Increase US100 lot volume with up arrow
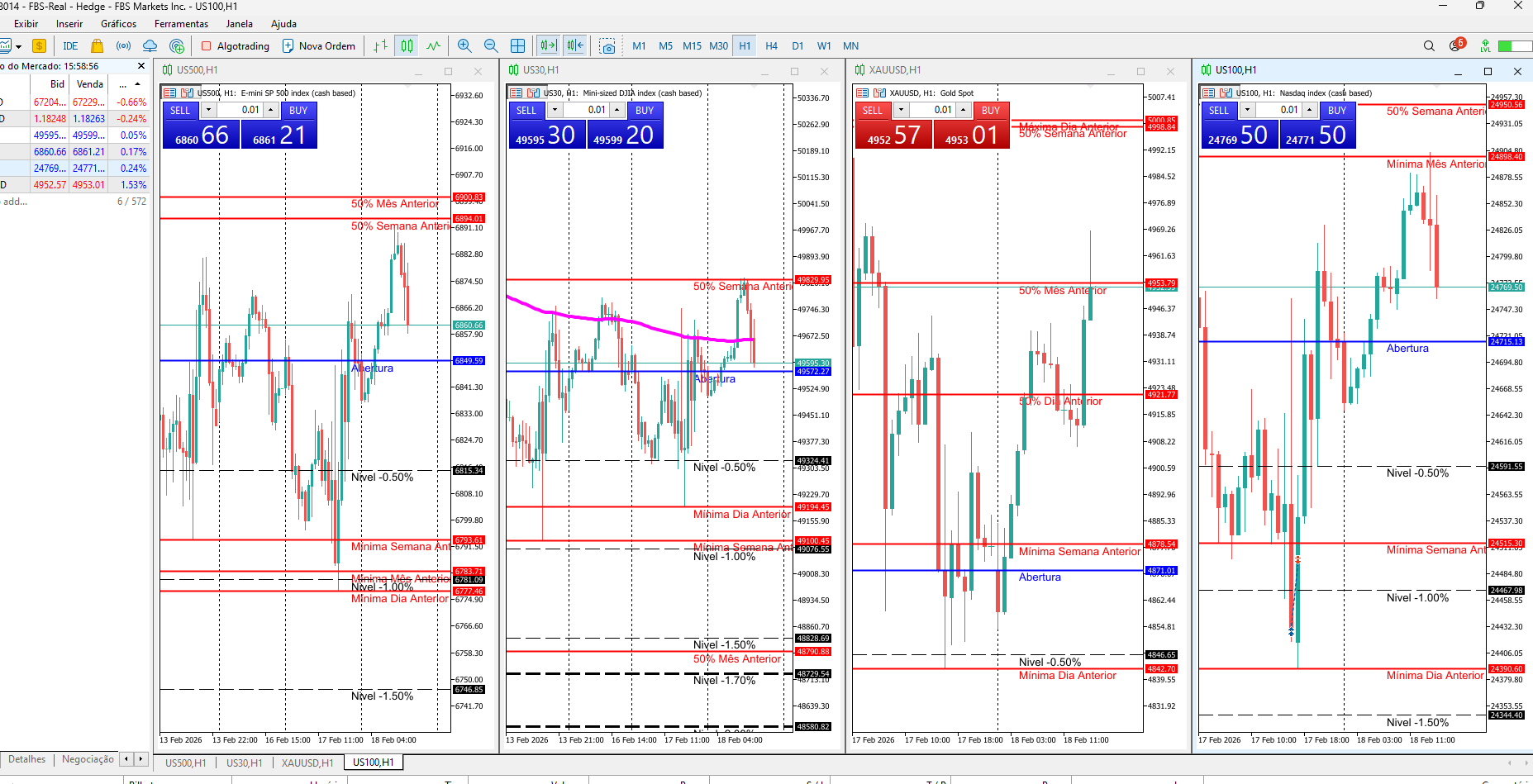This screenshot has width=1533, height=784. click(x=1309, y=110)
